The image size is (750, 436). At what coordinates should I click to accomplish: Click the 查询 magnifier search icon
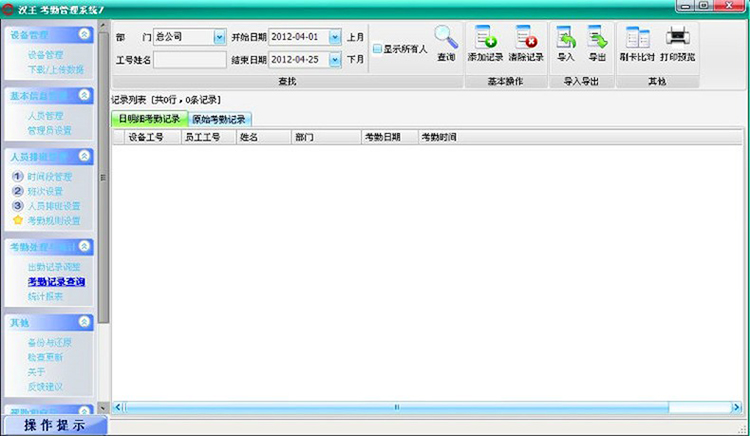(446, 37)
